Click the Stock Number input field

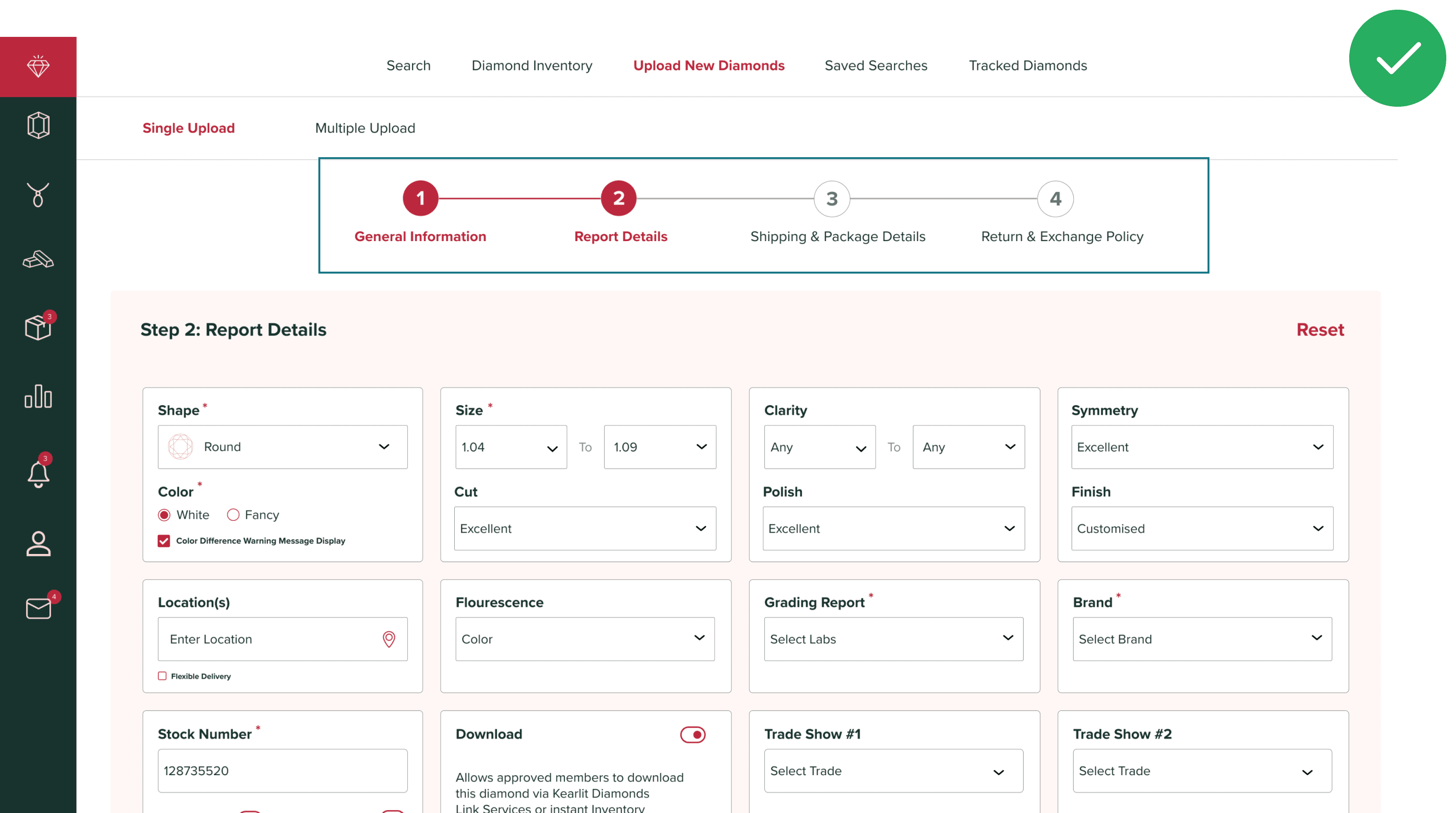tap(282, 771)
